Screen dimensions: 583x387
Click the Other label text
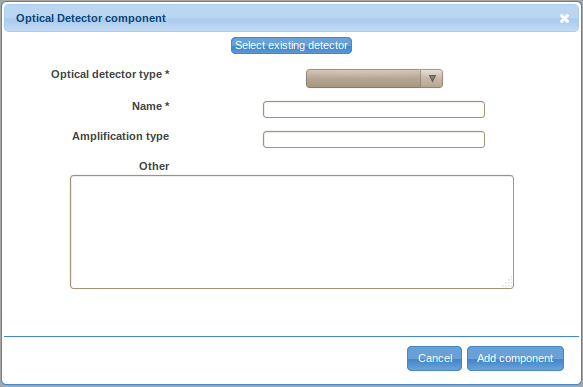coord(154,166)
